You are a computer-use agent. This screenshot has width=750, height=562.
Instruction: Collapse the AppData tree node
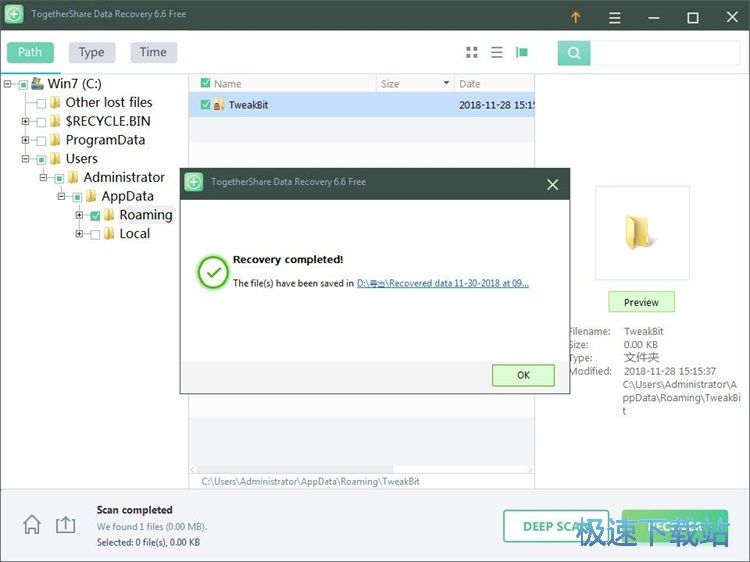tap(61, 196)
